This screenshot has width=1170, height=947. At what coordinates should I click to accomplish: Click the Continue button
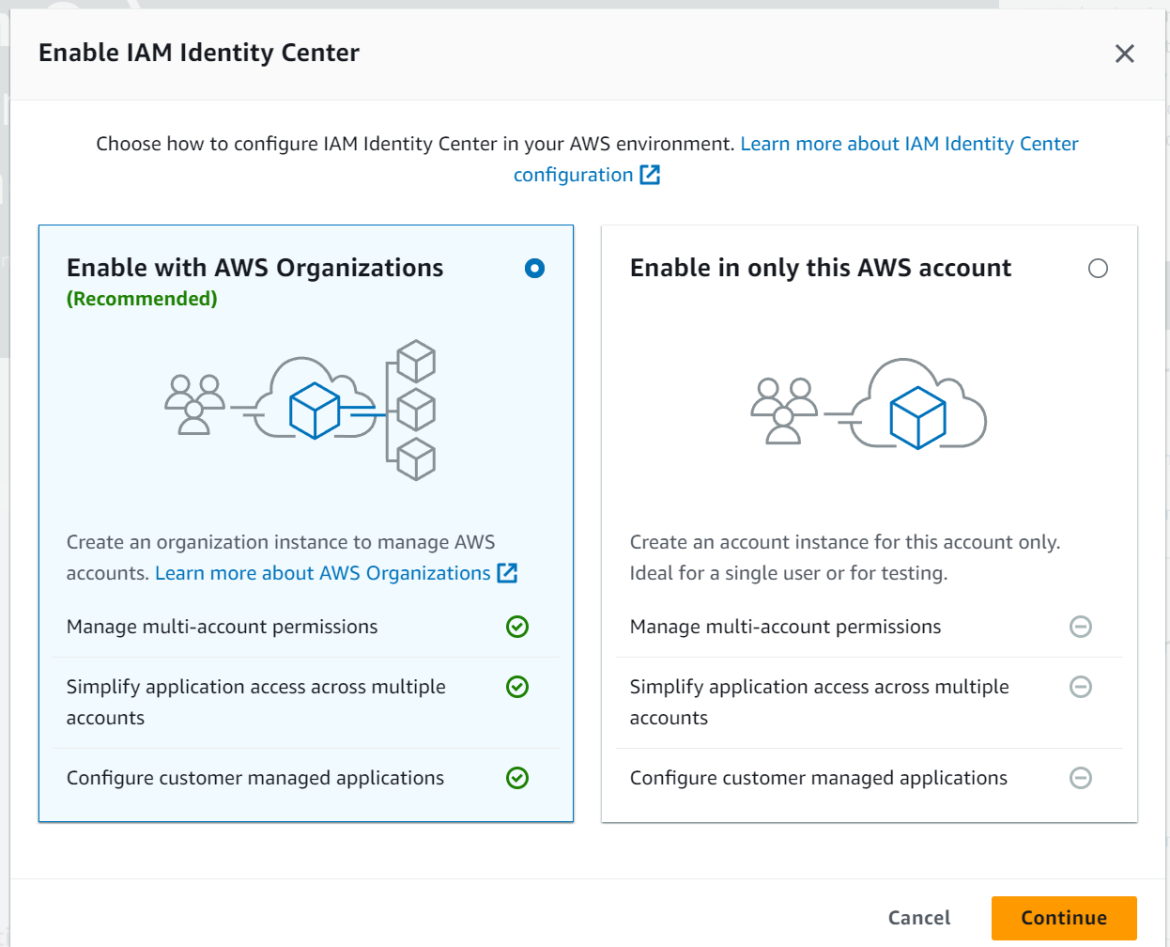[x=1063, y=918]
